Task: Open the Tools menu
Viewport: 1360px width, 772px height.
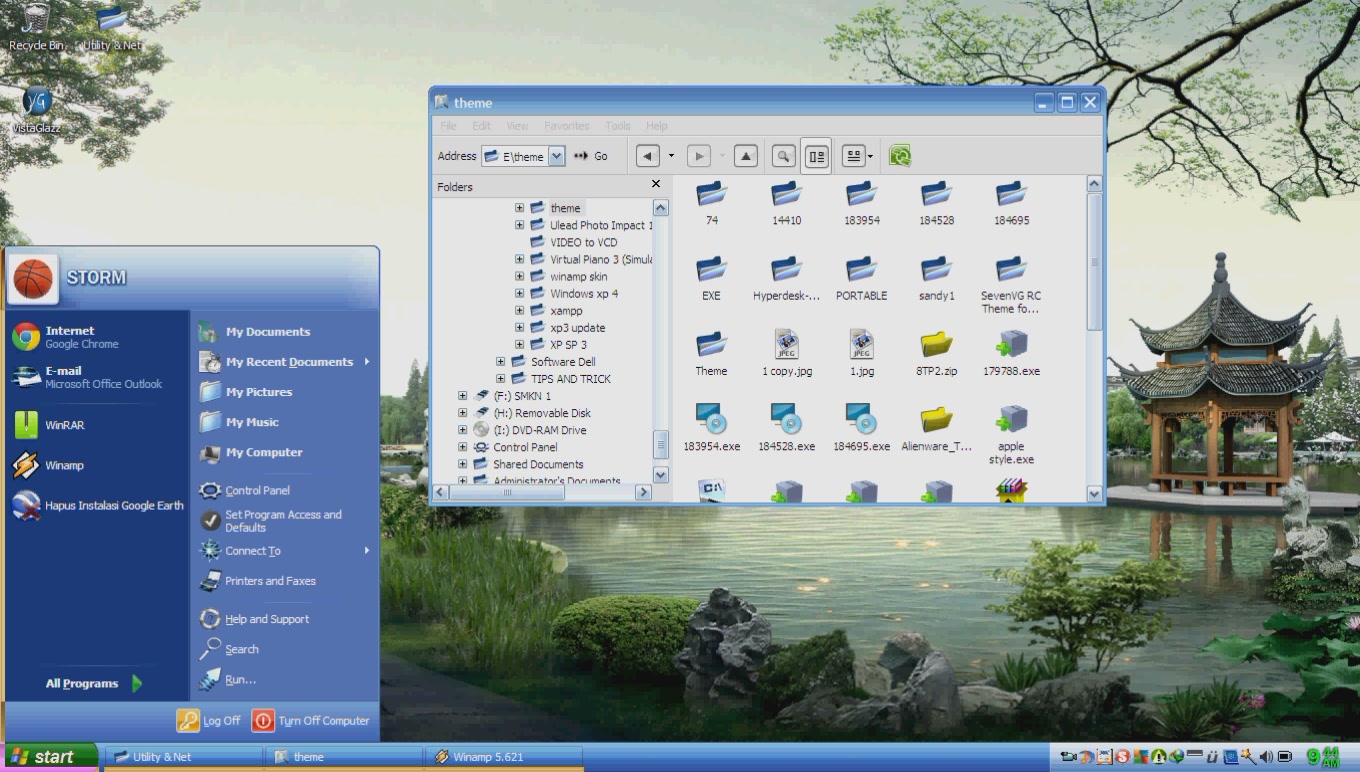Action: tap(617, 126)
